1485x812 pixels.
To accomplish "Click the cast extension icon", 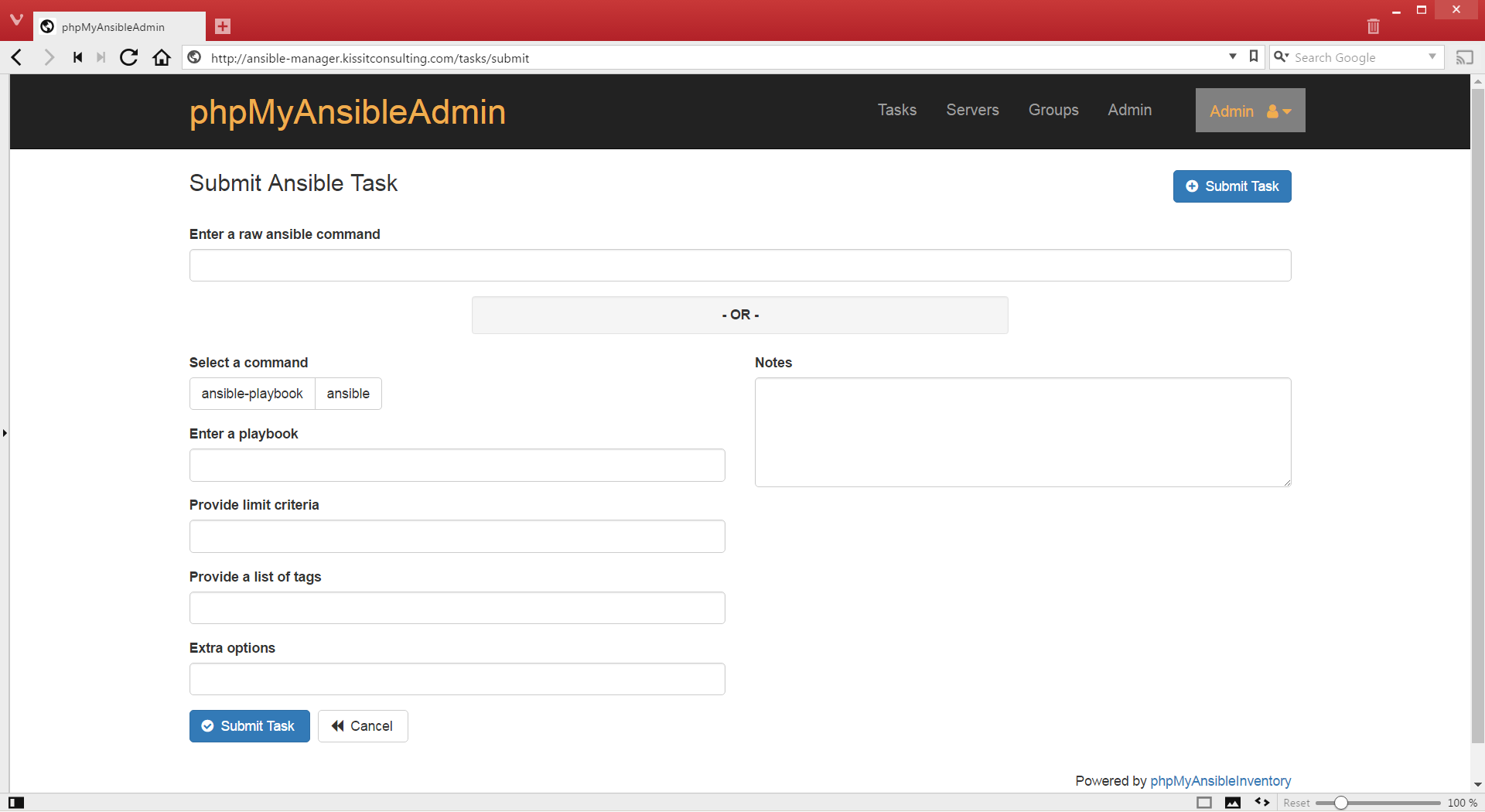I will coord(1464,57).
